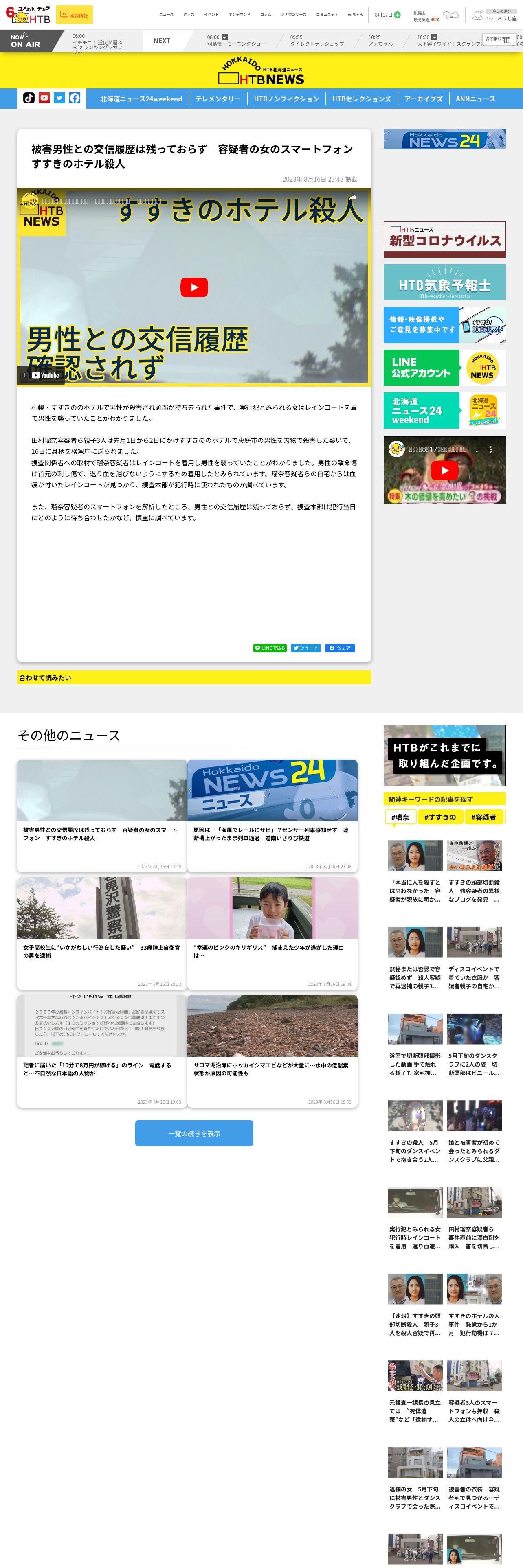Open the グッズ menu item
Screen dimensions: 523x1568
click(x=189, y=15)
